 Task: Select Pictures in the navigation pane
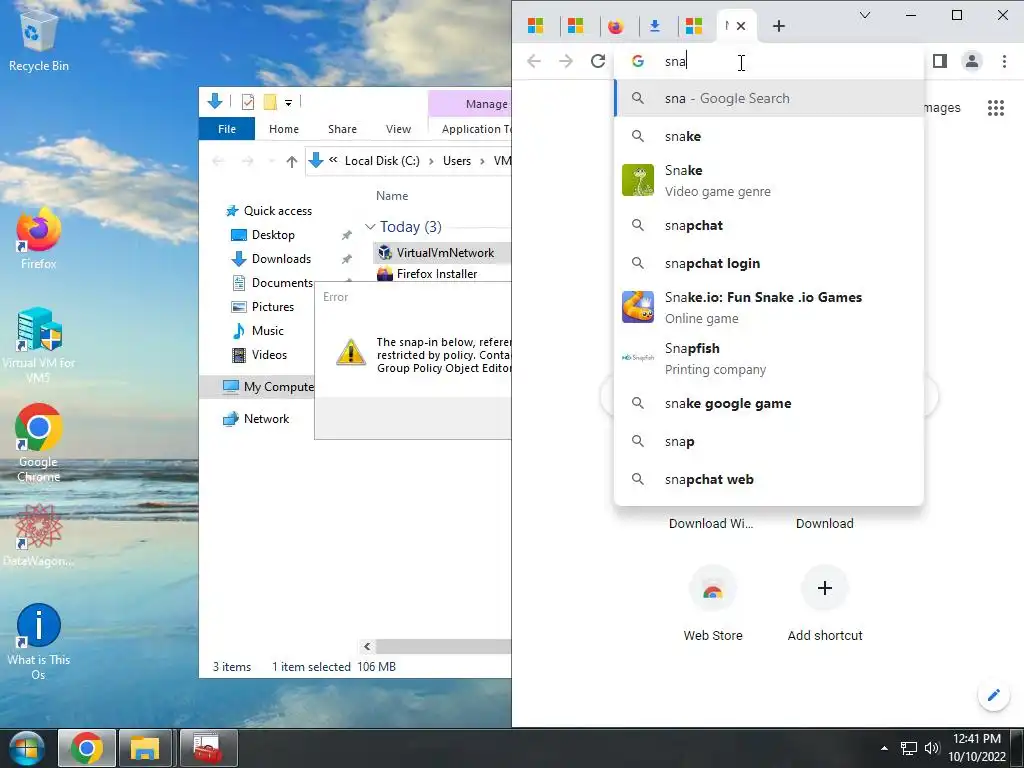point(263,307)
